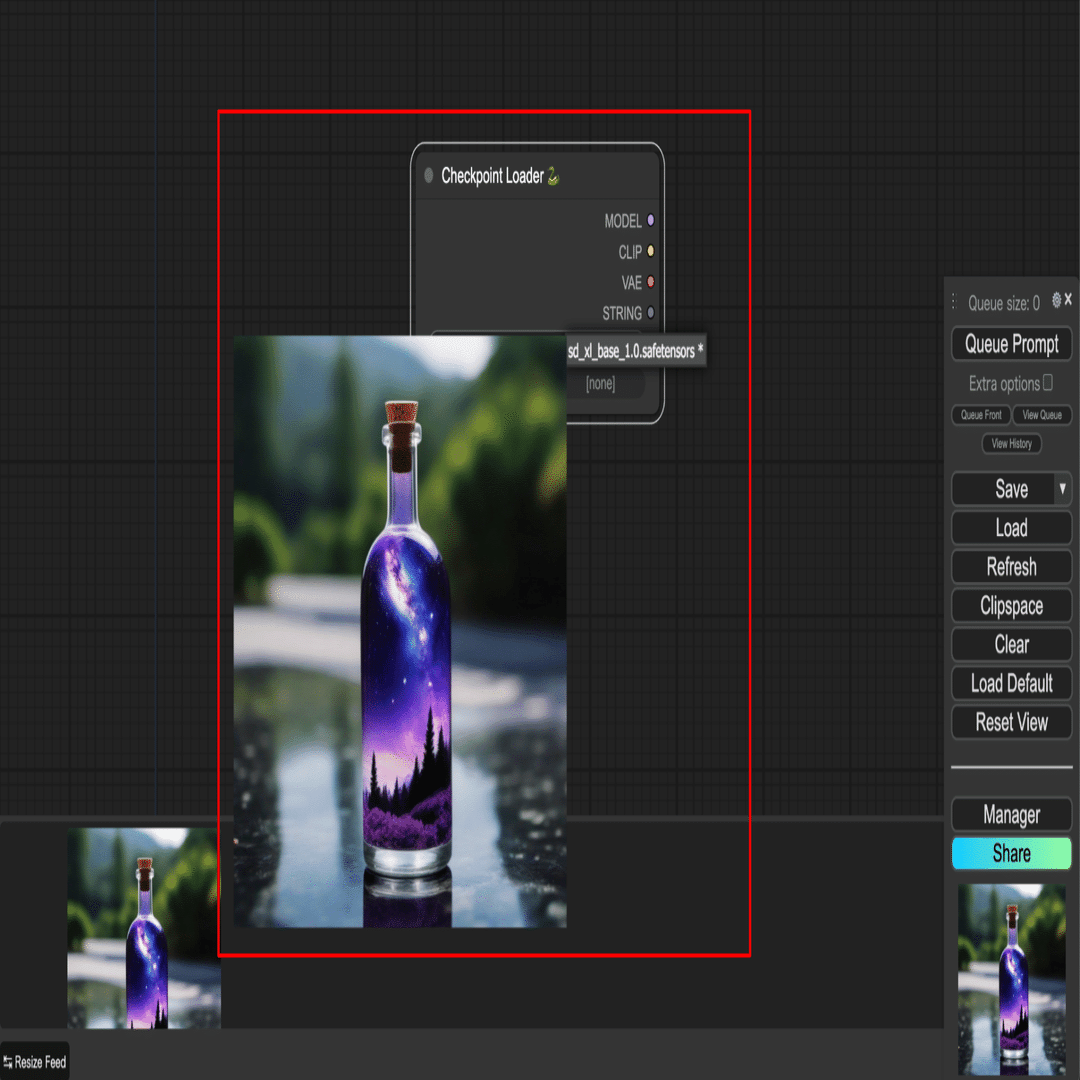Click the Refresh button

point(1011,567)
